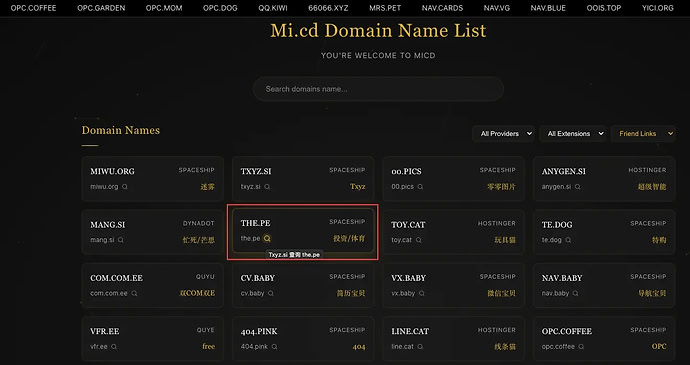The height and width of the screenshot is (365, 690).
Task: Click the MIWU.ORG card title
Action: click(112, 171)
